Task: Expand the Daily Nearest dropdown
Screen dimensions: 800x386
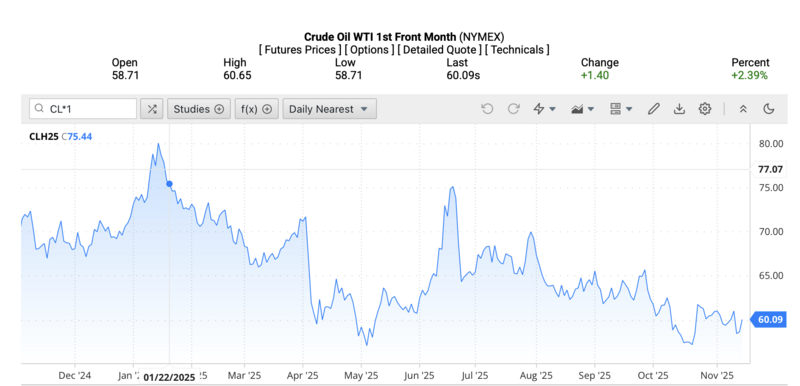Action: 329,109
